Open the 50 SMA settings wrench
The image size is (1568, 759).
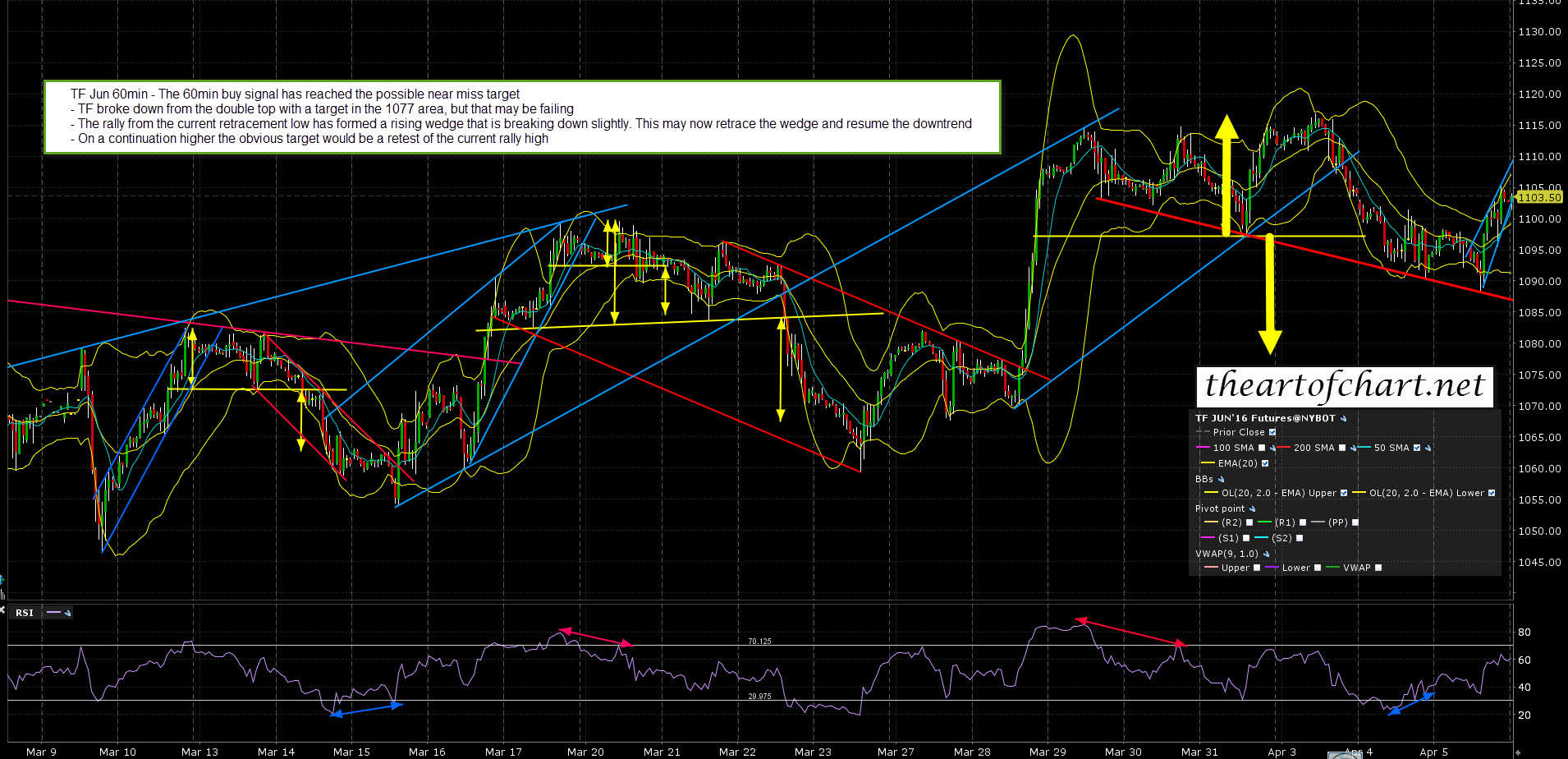tap(1428, 448)
